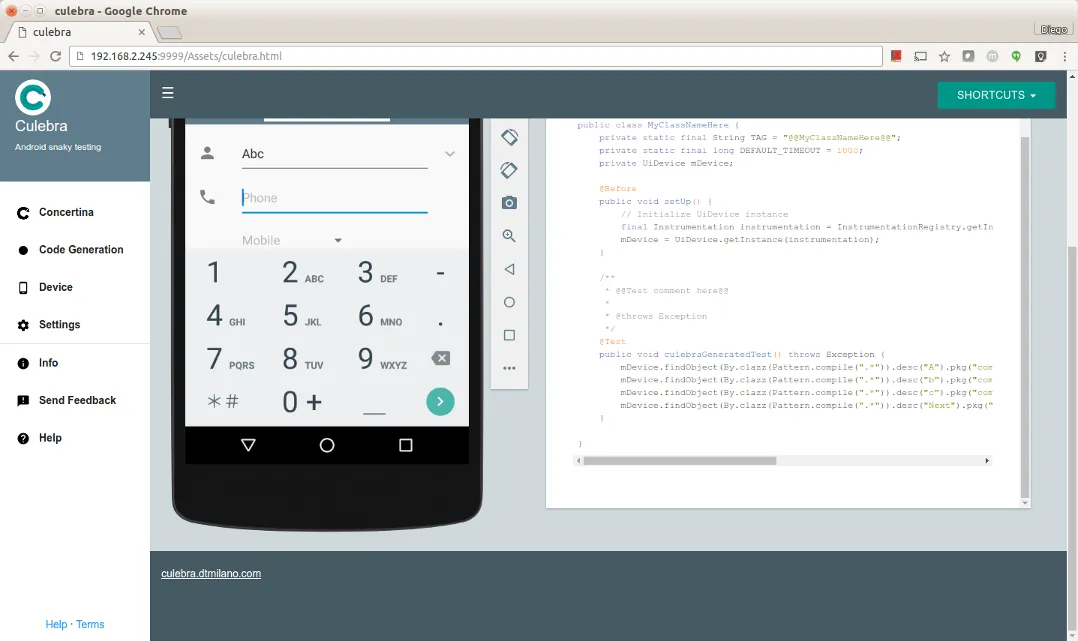Tap the * # keypad key
The width and height of the screenshot is (1078, 641).
click(223, 402)
